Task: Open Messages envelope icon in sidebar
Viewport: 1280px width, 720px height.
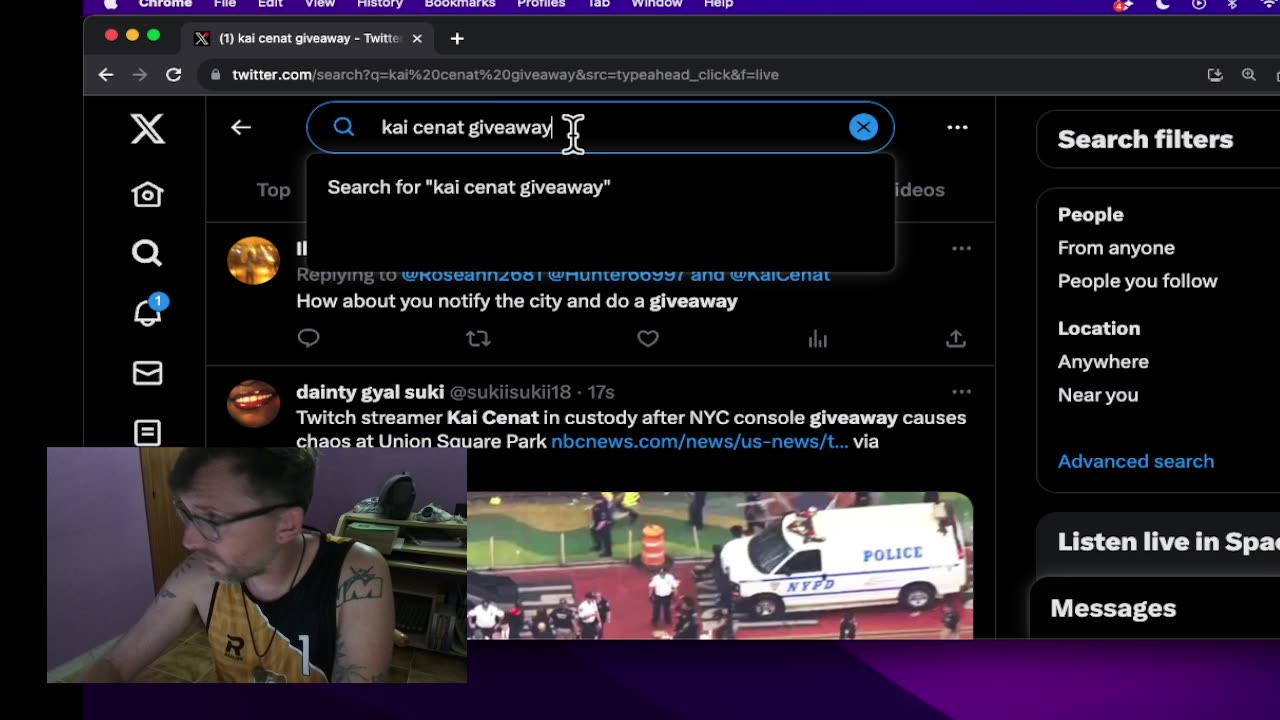Action: 147,373
